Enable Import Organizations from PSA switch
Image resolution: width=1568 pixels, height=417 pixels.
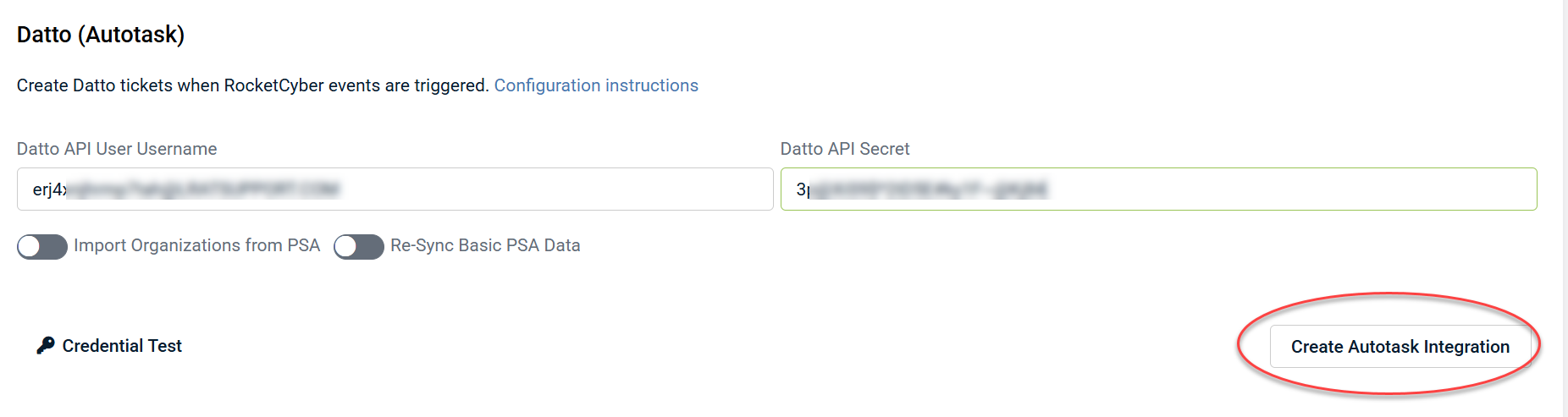42,246
